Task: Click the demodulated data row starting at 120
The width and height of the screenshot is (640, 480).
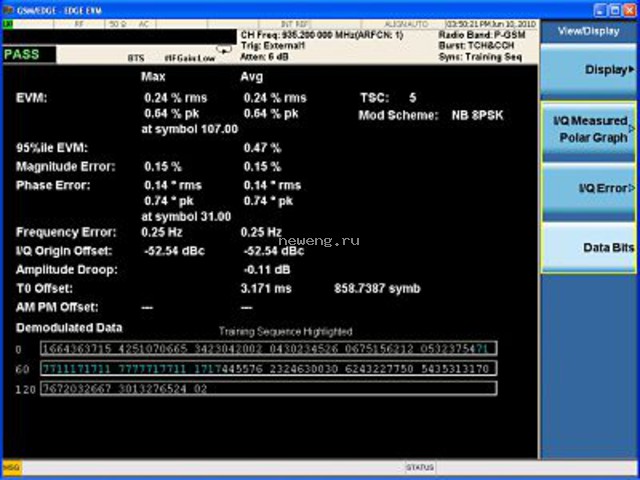Action: (269, 389)
